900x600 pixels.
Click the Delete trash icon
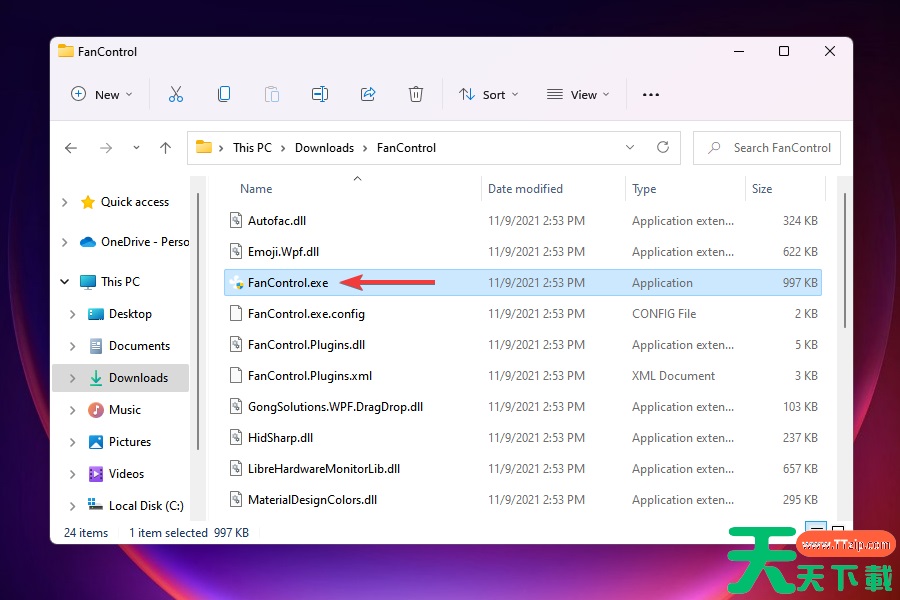click(x=416, y=94)
